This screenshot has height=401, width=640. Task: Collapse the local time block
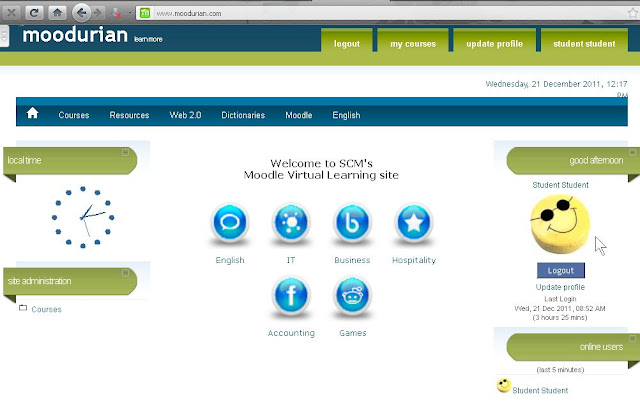pos(125,152)
